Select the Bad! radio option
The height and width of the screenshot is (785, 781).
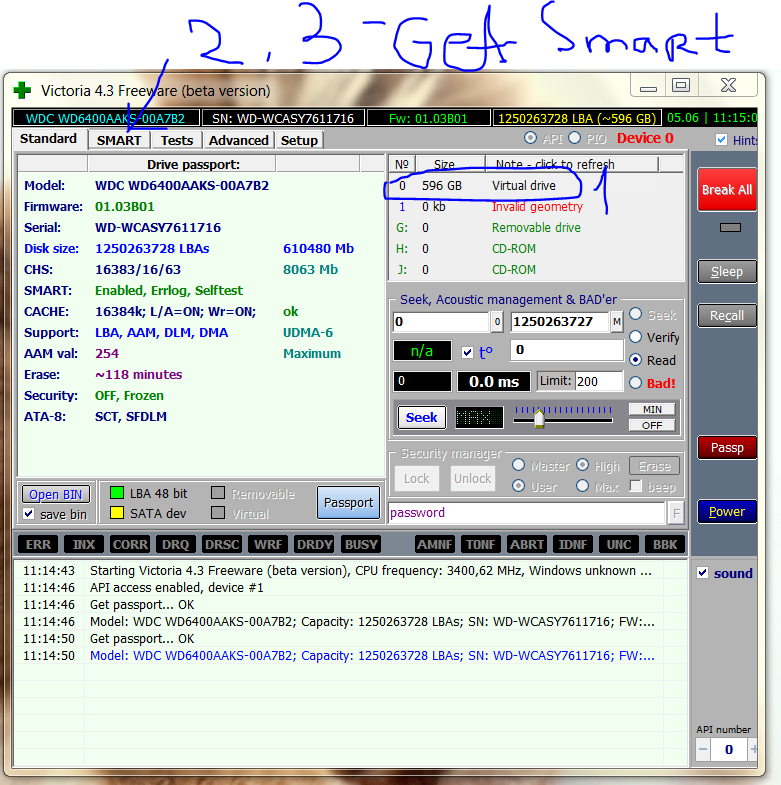[635, 382]
